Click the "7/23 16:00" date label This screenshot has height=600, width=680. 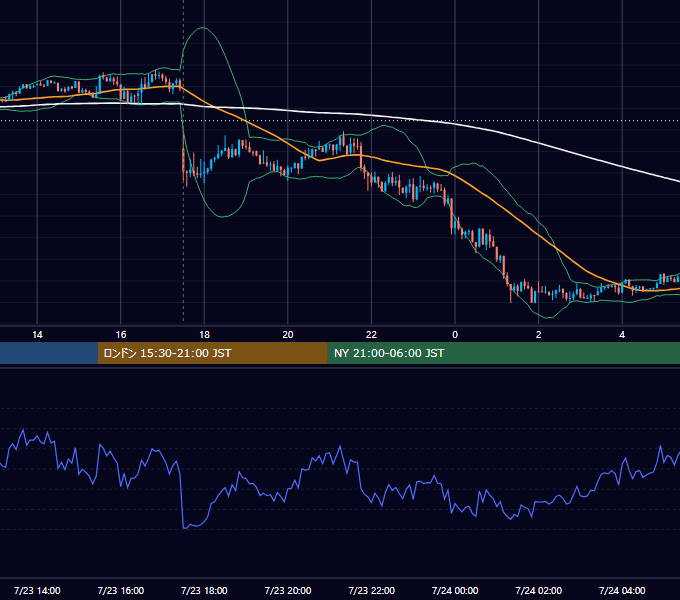coord(121,590)
